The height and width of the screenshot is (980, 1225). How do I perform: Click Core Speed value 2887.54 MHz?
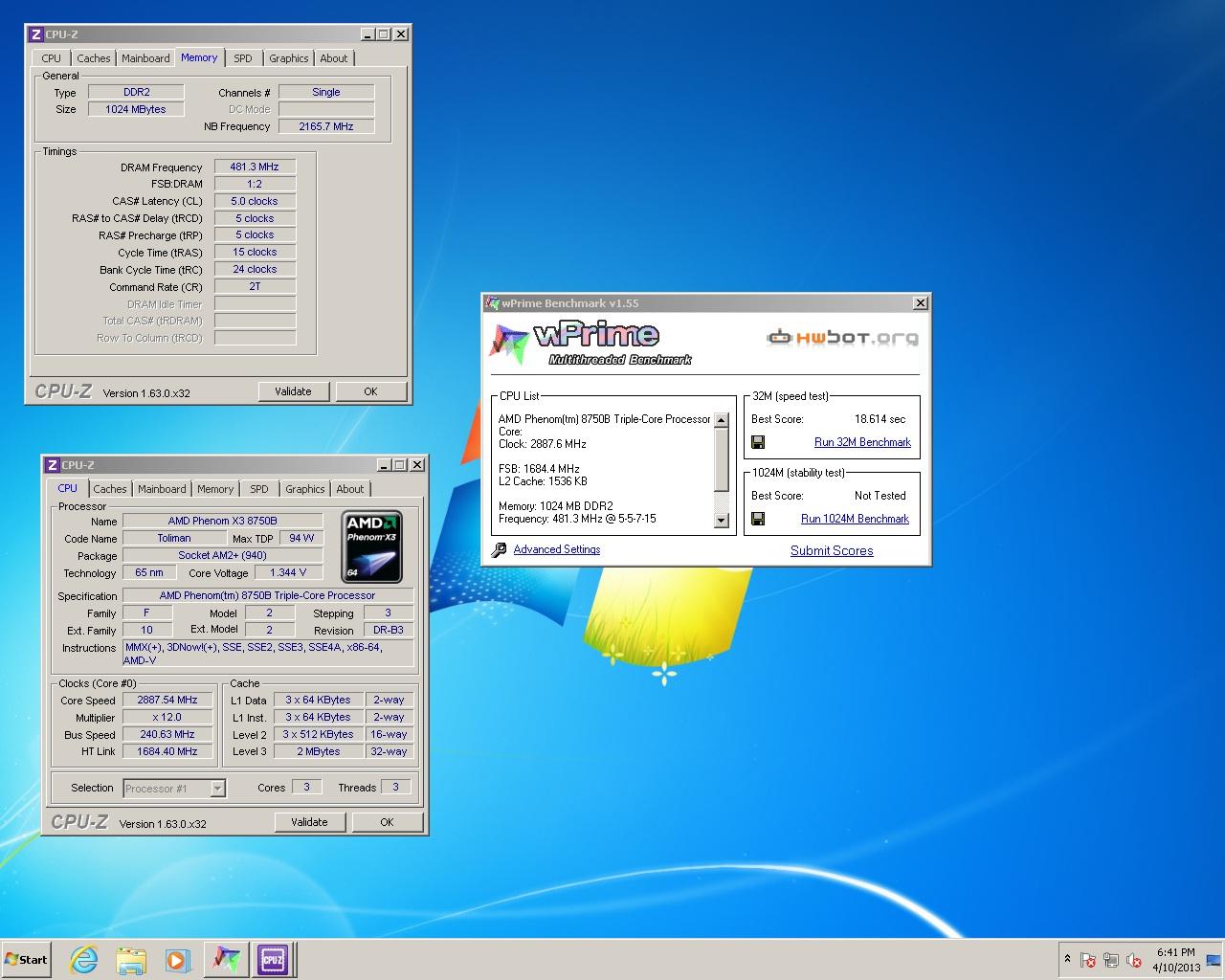coord(167,700)
